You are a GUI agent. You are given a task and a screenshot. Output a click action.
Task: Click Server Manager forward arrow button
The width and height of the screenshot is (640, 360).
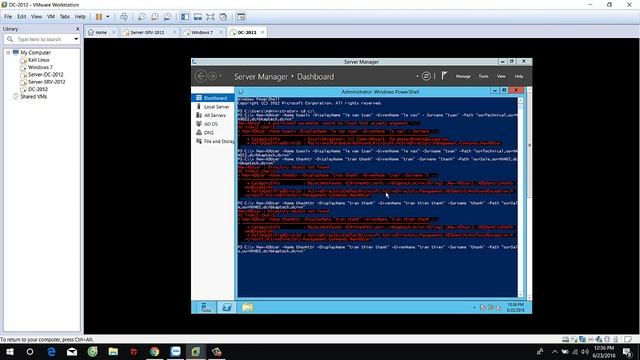pyautogui.click(x=212, y=76)
